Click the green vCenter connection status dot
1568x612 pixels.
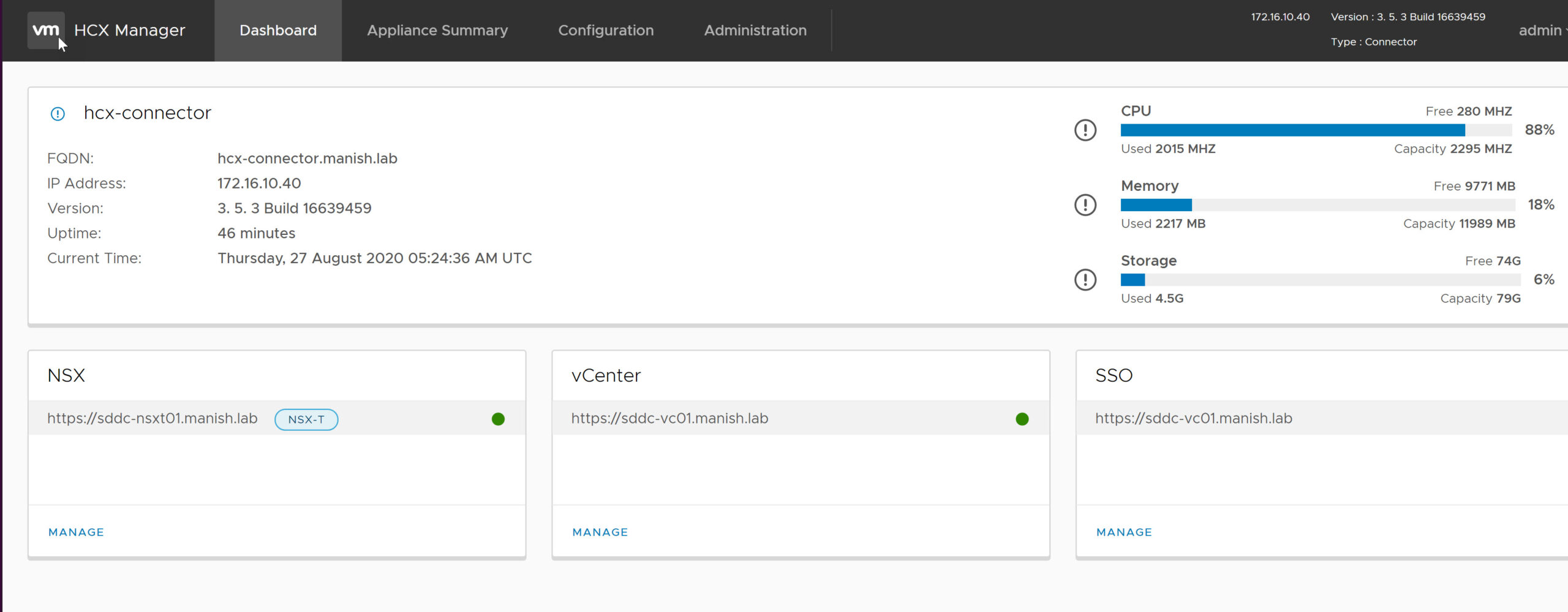pyautogui.click(x=1022, y=419)
